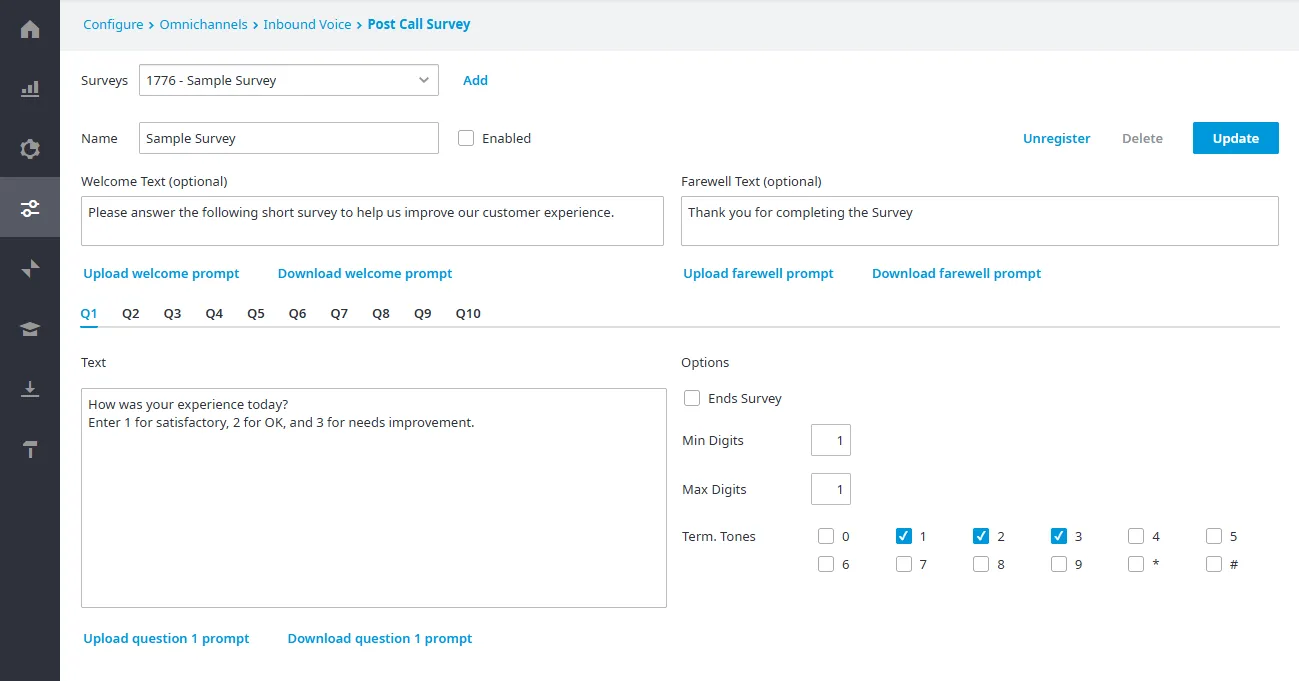Go to Omnichannels breadcrumb
1299x681 pixels.
203,24
